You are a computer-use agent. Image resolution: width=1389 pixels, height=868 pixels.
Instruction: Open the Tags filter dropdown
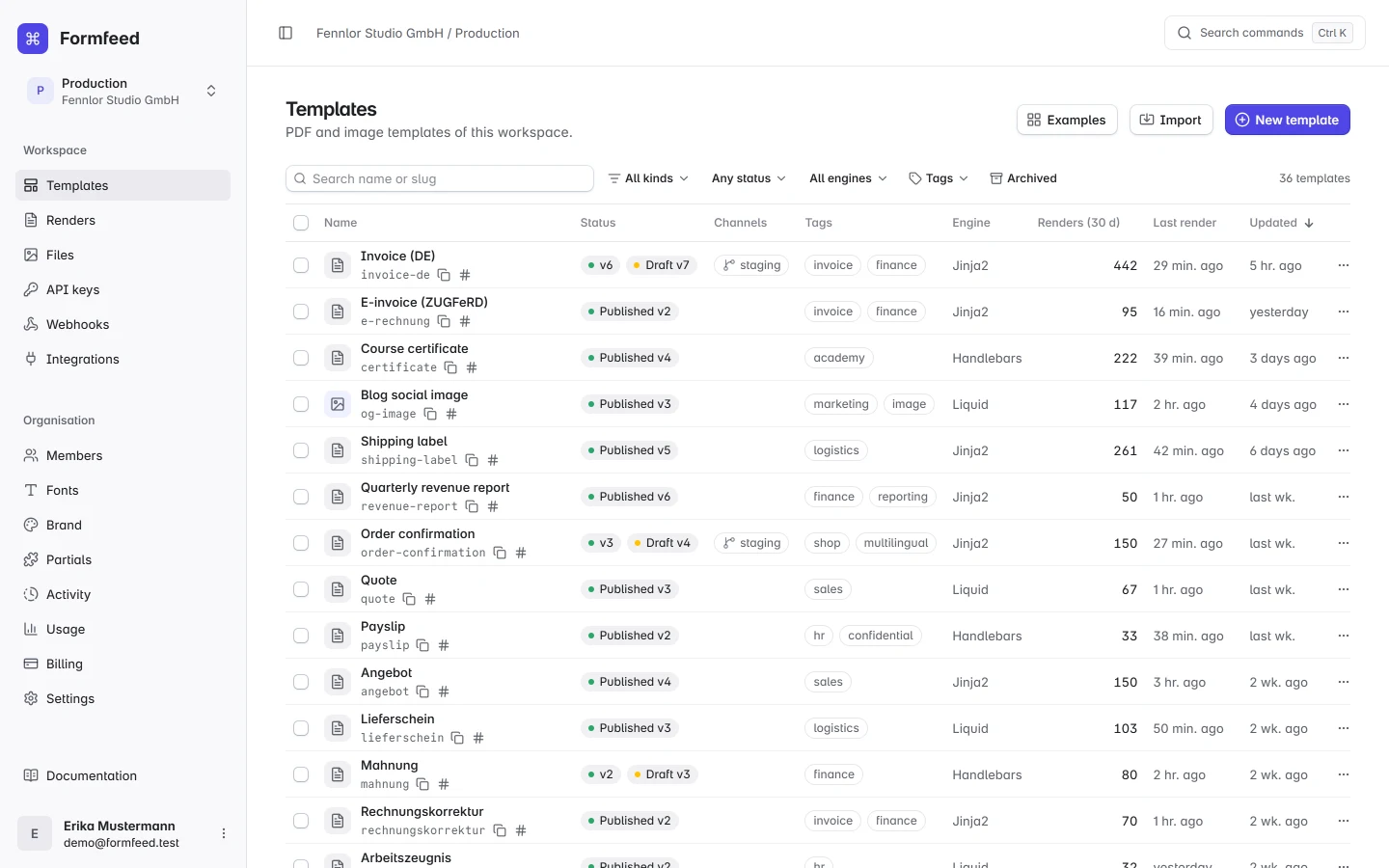click(x=939, y=178)
